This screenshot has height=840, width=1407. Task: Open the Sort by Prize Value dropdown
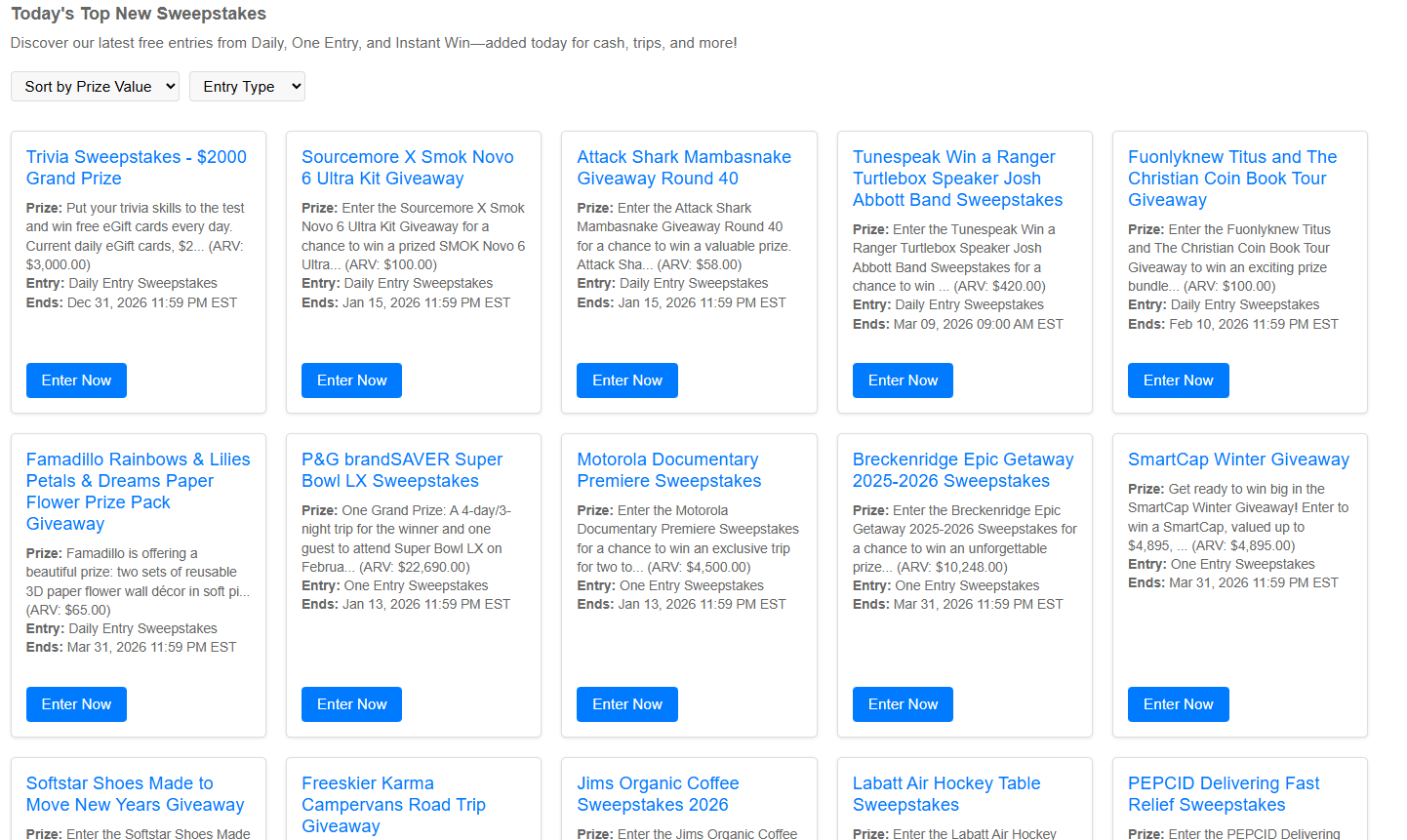pos(95,87)
